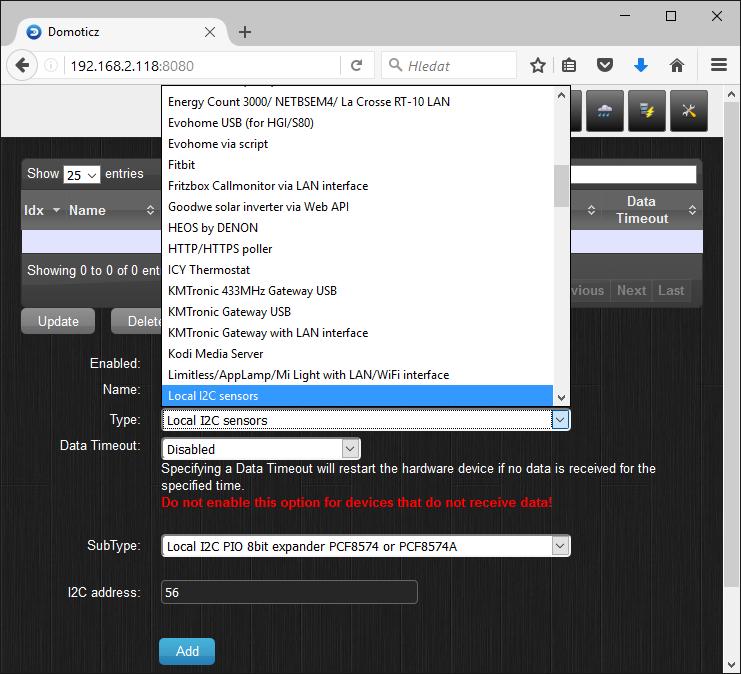Choose Fitbit from the type list
The width and height of the screenshot is (741, 674).
[x=357, y=164]
